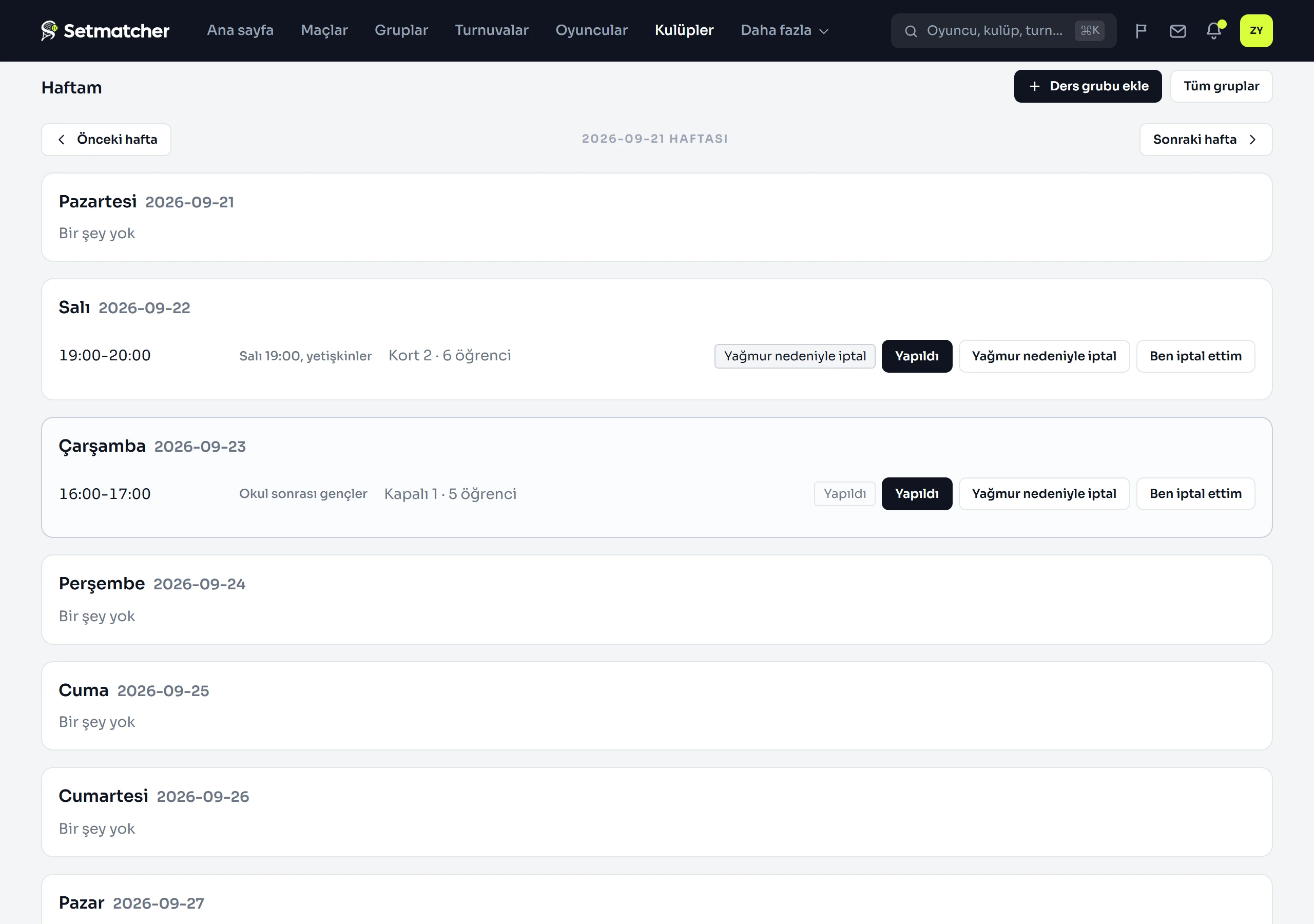This screenshot has width=1314, height=924.
Task: Click Ders grubu ekle button
Action: click(x=1087, y=86)
